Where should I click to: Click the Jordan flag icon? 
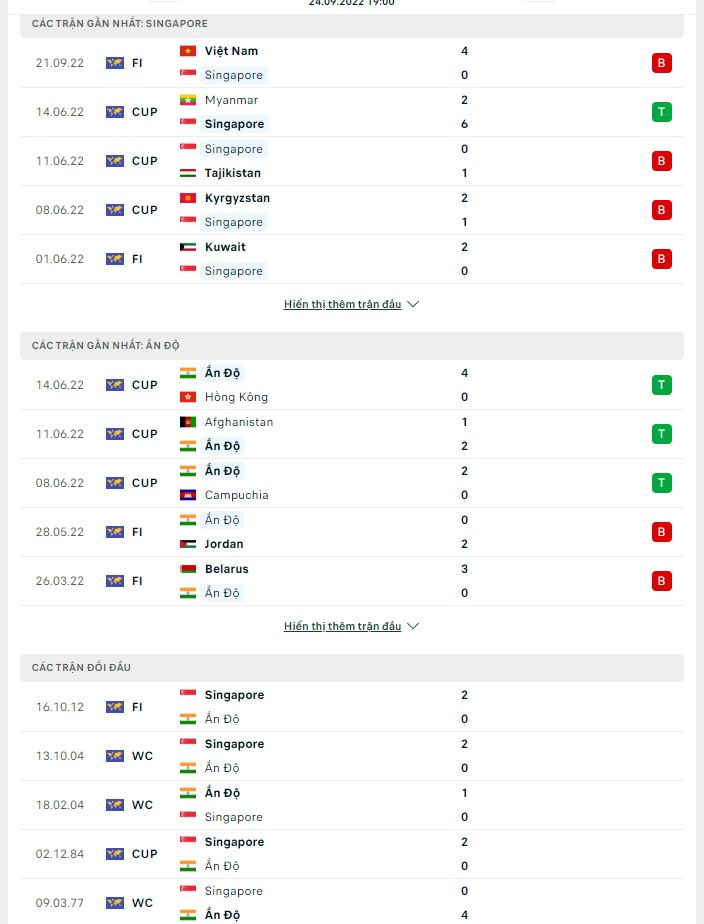(188, 544)
